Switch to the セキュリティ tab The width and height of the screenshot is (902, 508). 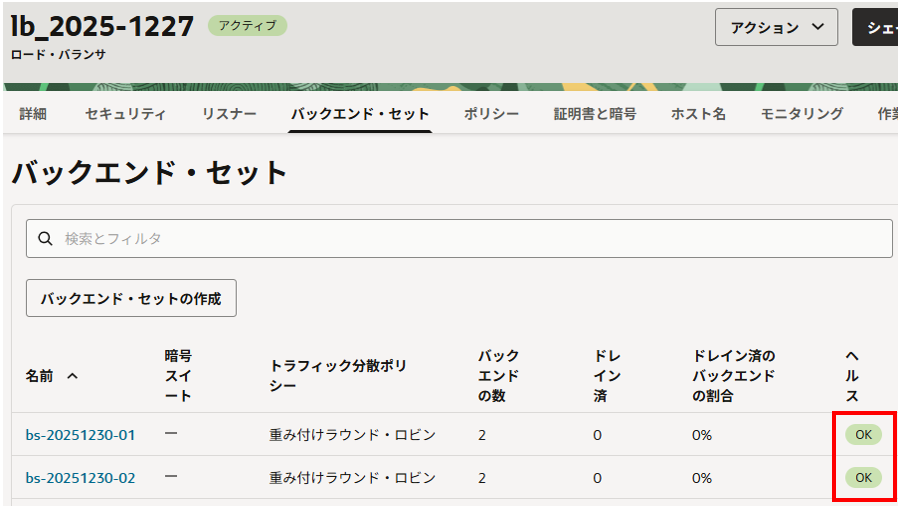(125, 114)
